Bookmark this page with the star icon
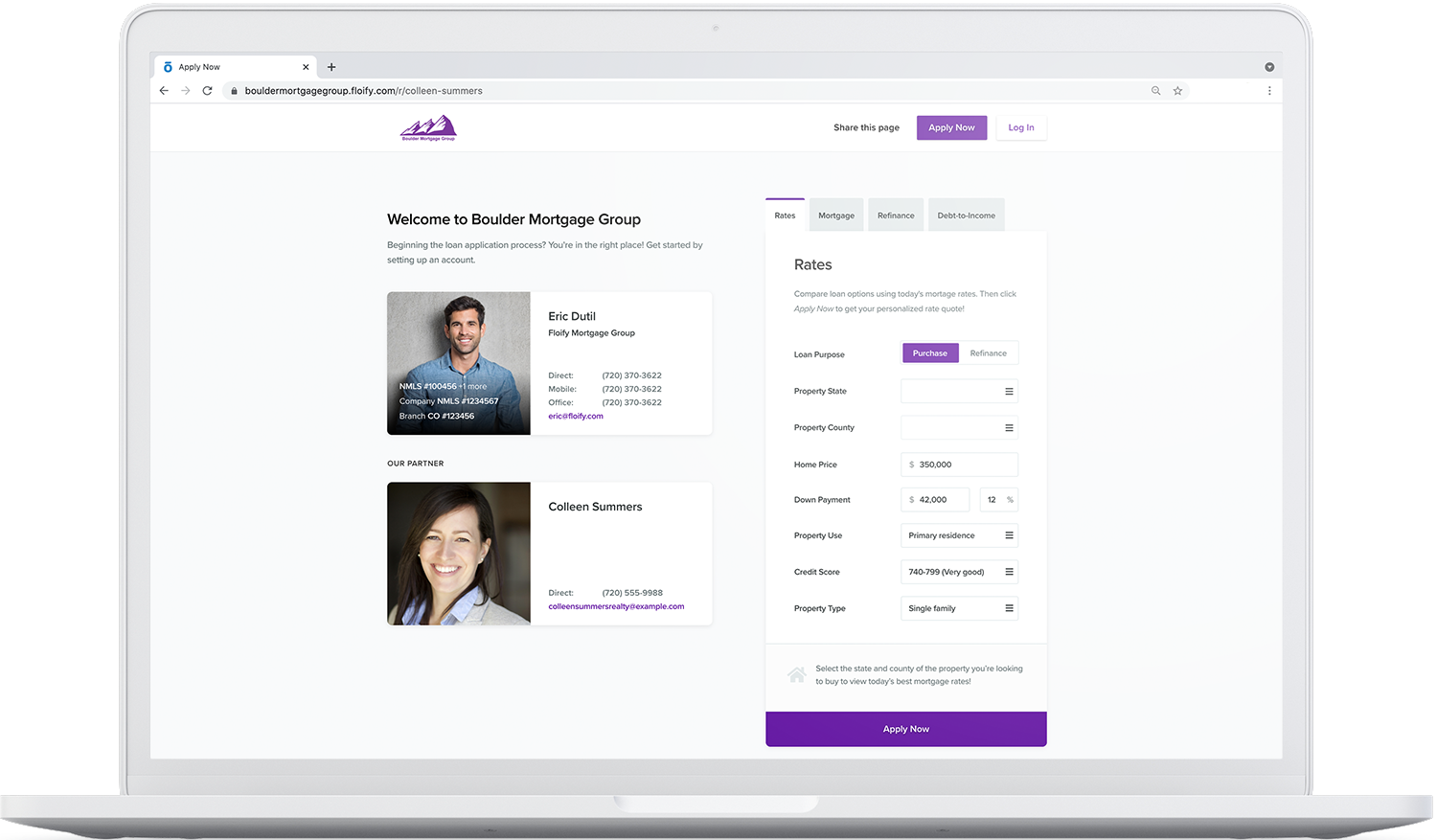Image resolution: width=1437 pixels, height=840 pixels. (1177, 90)
